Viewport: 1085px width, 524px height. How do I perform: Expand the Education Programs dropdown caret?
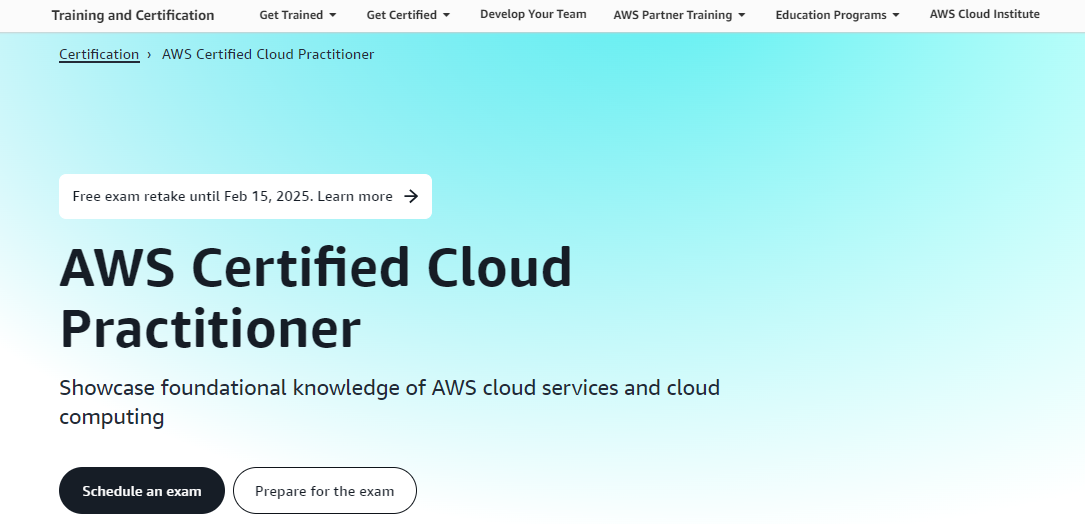point(896,15)
